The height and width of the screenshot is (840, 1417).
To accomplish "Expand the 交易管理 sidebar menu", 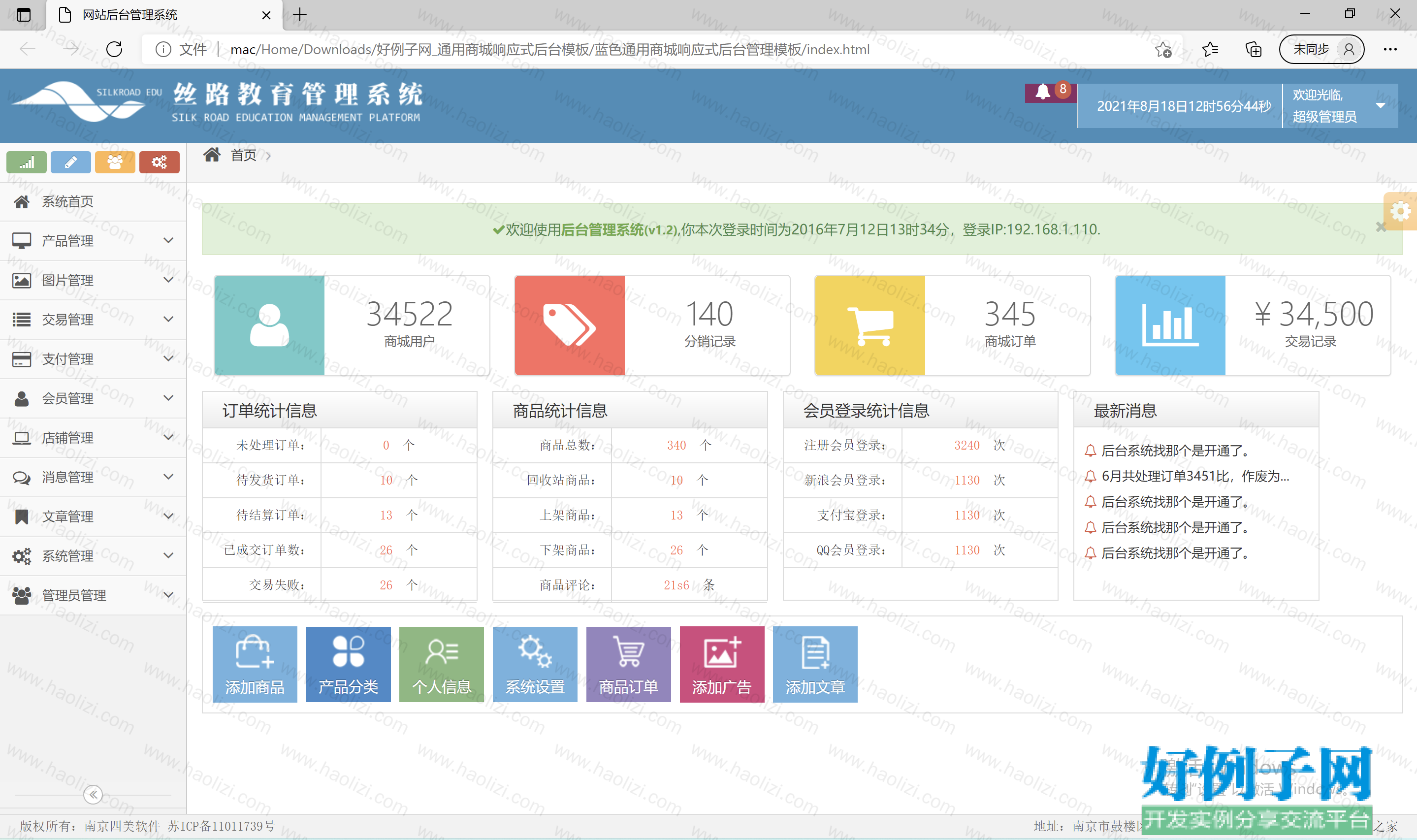I will (x=93, y=319).
